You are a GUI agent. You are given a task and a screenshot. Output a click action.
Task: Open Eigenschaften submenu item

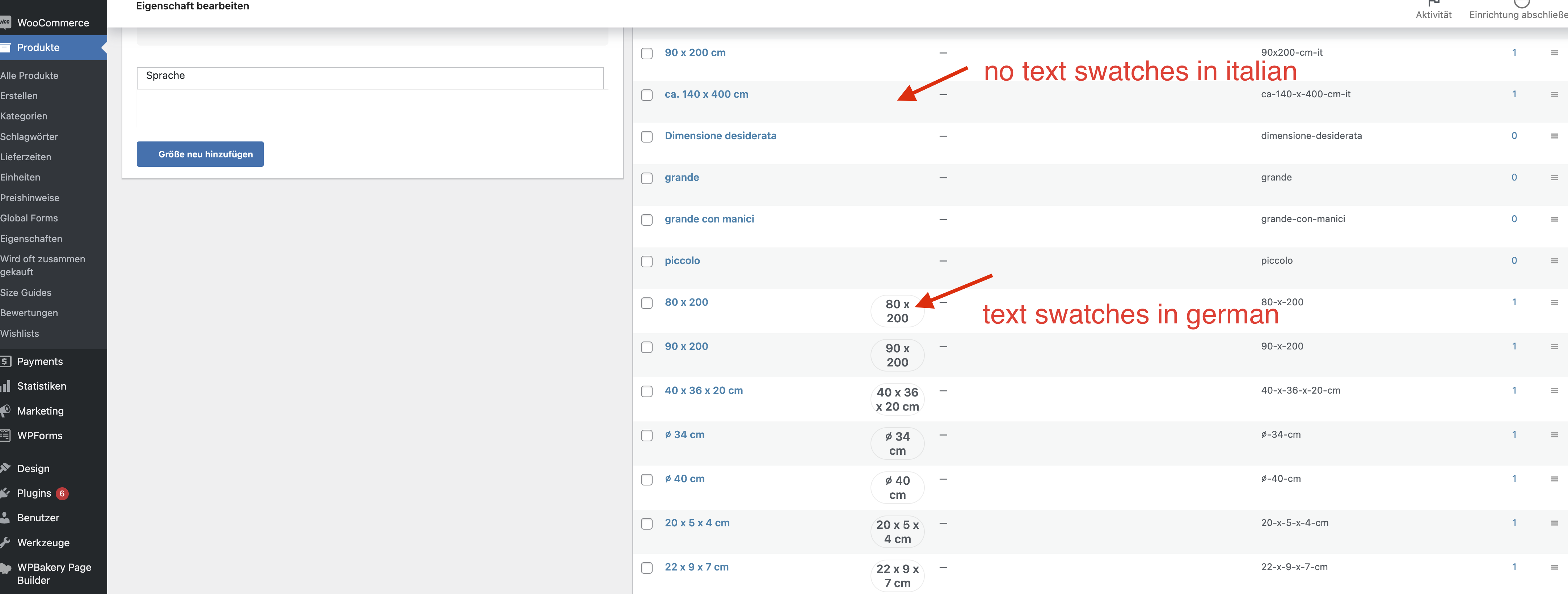tap(31, 238)
